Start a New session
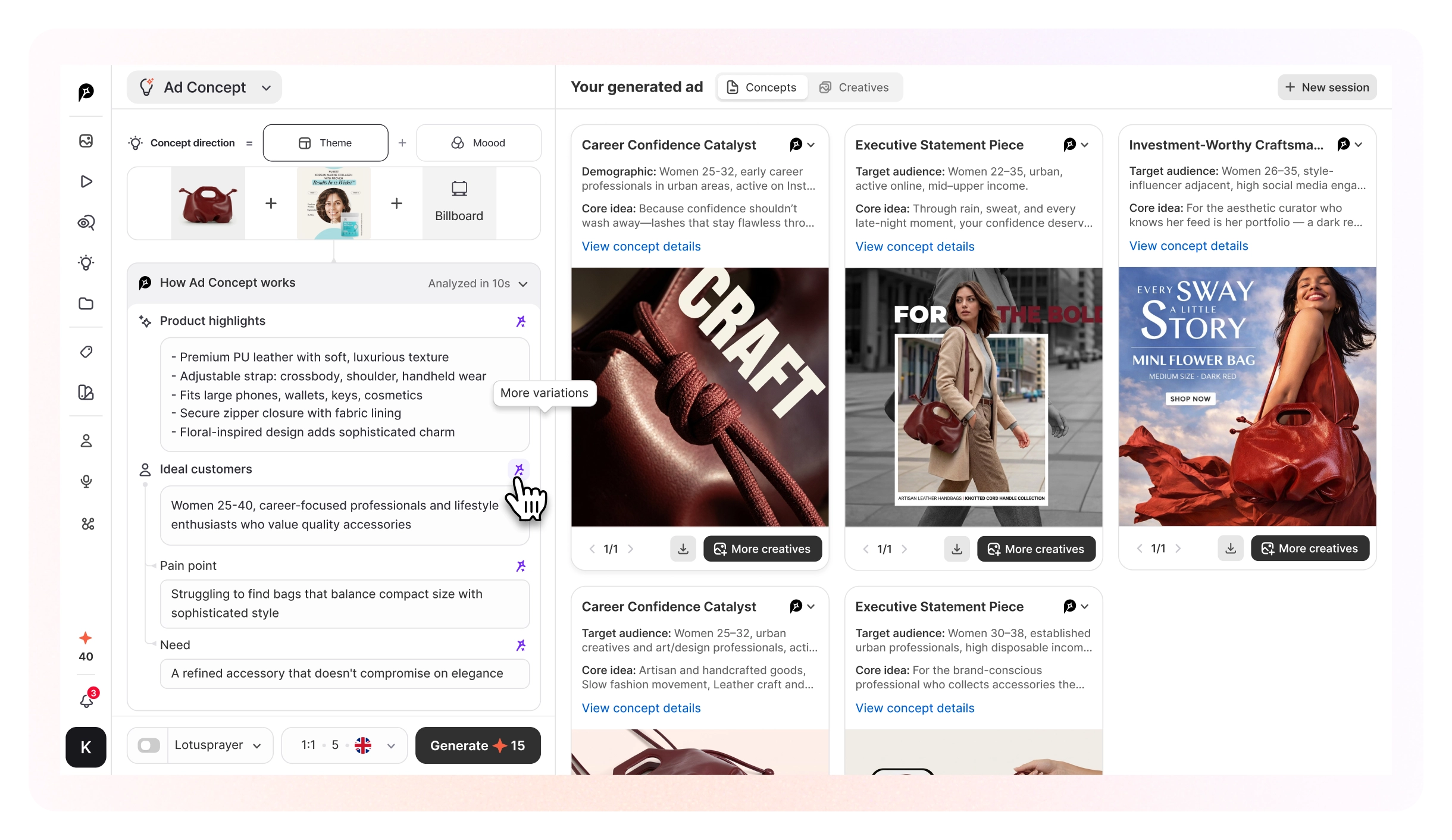Image resolution: width=1452 pixels, height=840 pixels. tap(1327, 87)
